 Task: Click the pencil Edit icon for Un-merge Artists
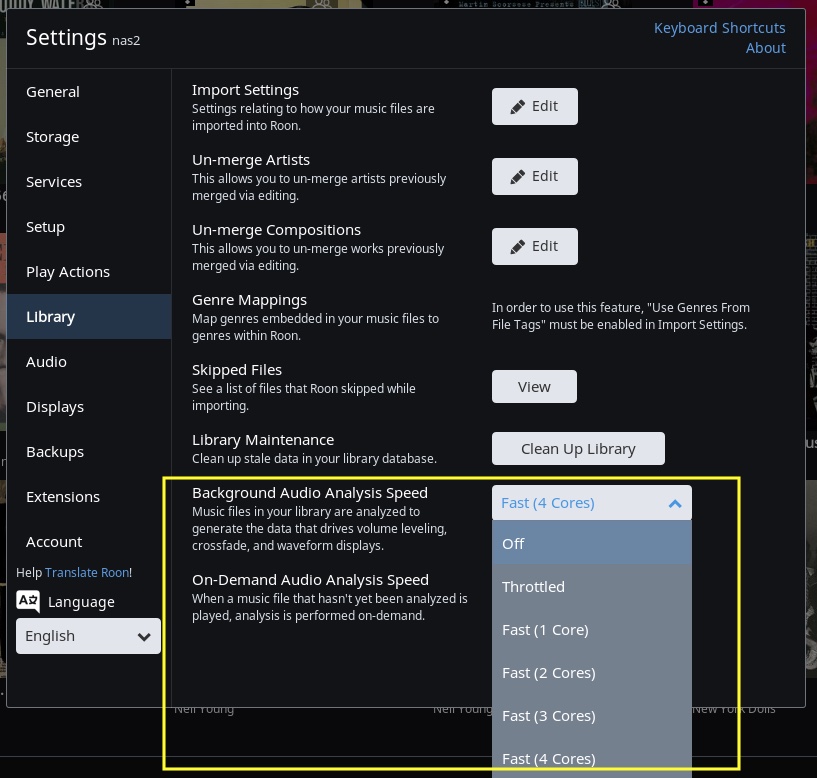coord(518,176)
